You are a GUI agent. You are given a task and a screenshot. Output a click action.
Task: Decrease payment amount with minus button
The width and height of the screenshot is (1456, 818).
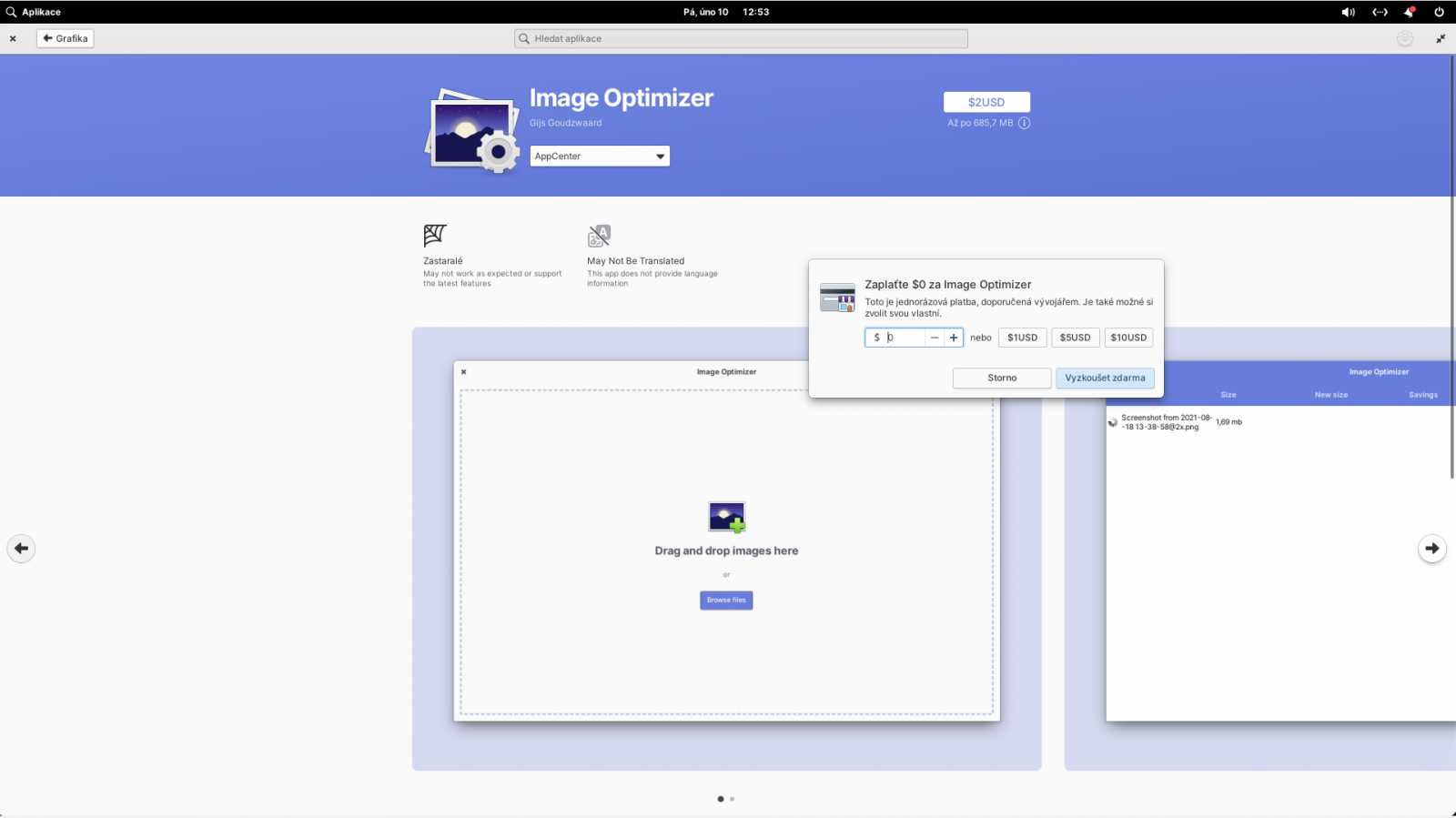[x=935, y=338]
